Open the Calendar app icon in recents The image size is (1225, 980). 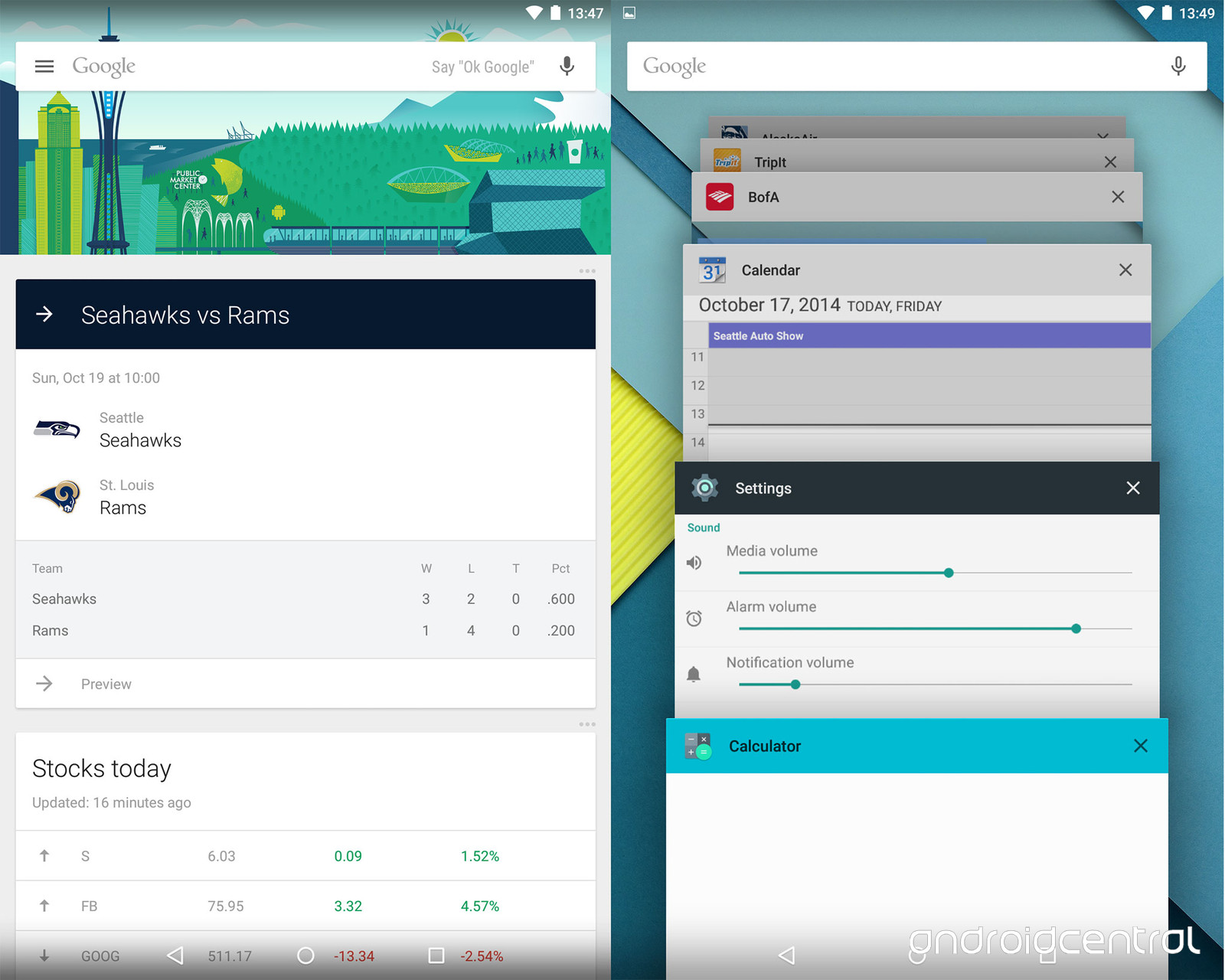pos(713,270)
